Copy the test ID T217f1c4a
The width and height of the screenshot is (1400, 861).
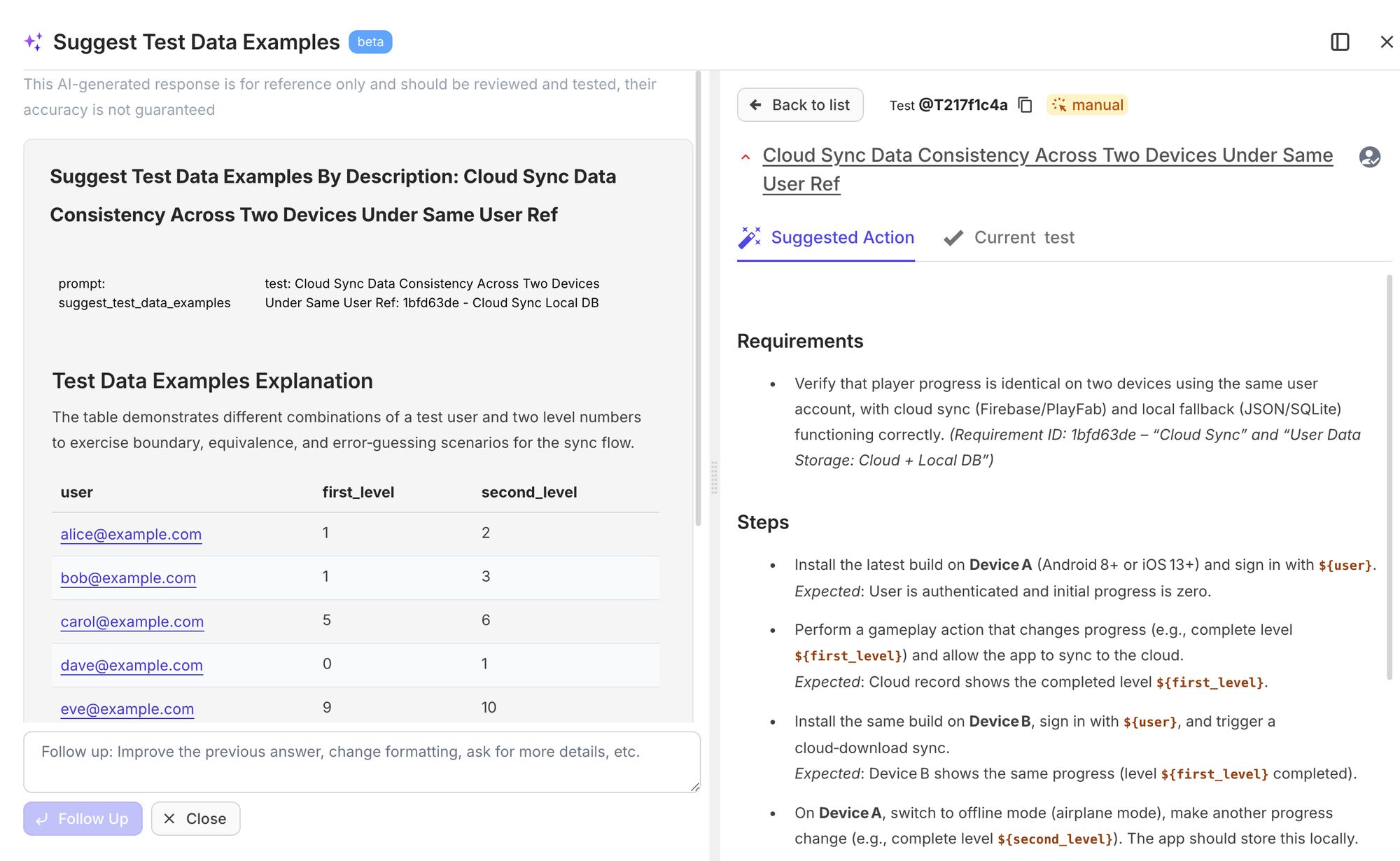click(1025, 105)
